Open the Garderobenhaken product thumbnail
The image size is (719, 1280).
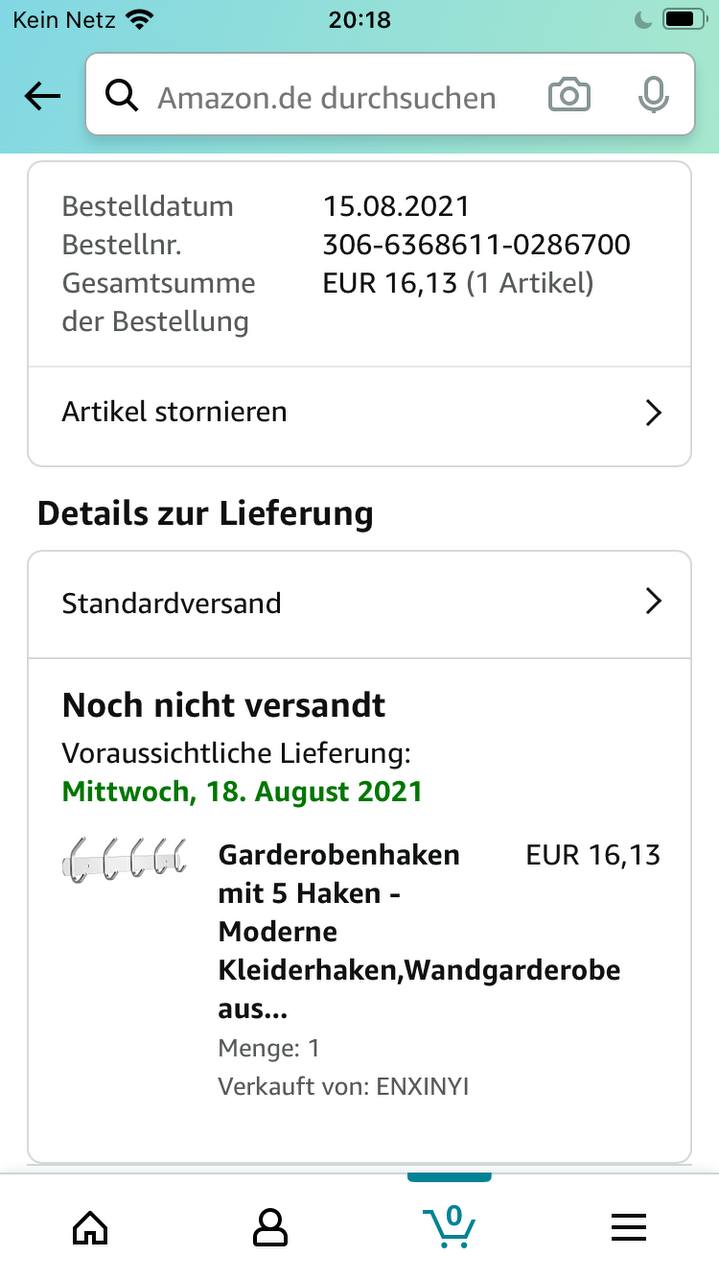(124, 859)
